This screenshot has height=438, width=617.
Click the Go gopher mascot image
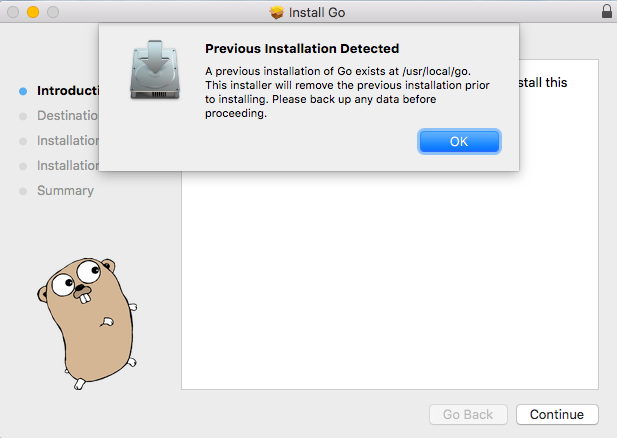88,323
